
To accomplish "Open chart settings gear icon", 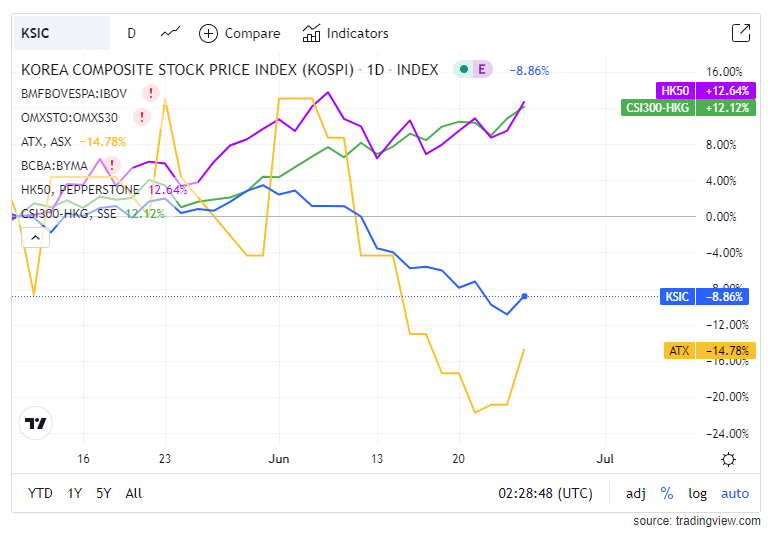I will click(728, 460).
